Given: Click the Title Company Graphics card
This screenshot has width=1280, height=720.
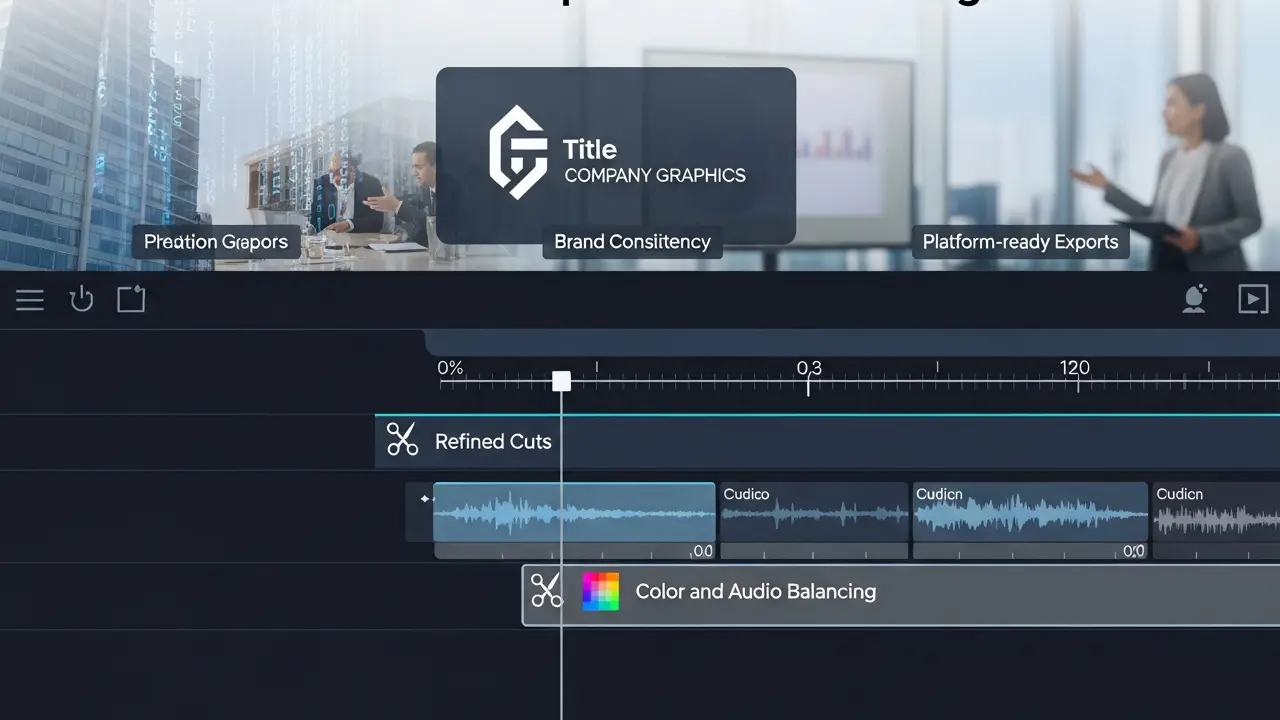Looking at the screenshot, I should coord(616,158).
